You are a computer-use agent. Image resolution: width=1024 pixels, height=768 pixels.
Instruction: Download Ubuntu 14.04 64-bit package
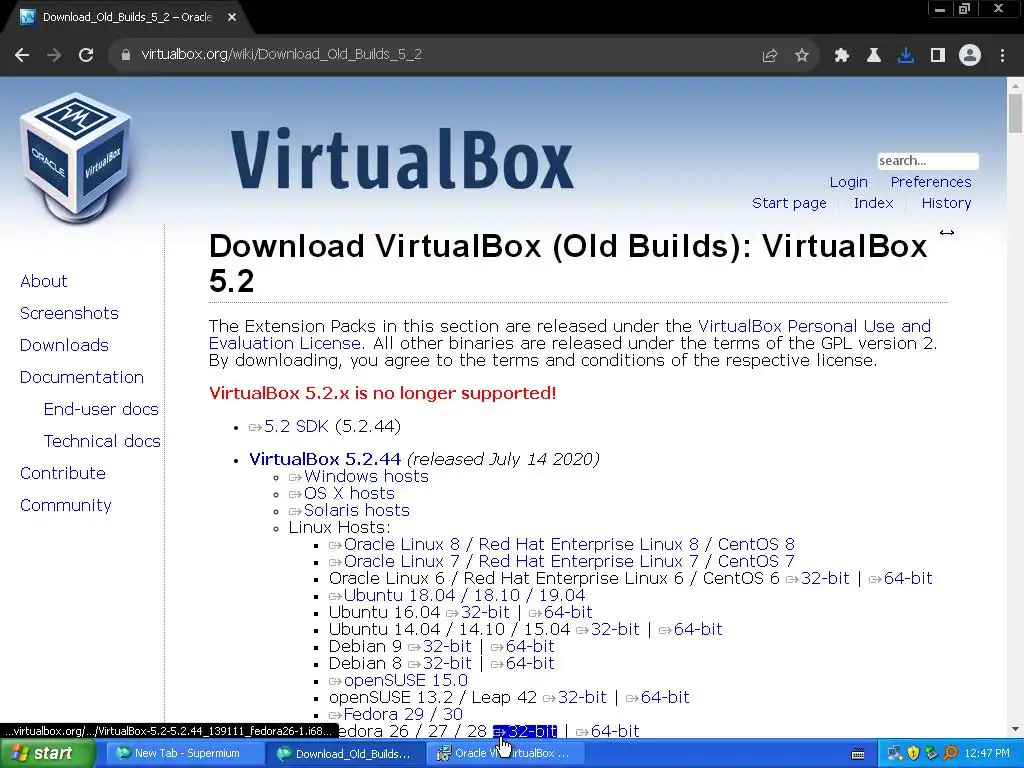pos(697,630)
